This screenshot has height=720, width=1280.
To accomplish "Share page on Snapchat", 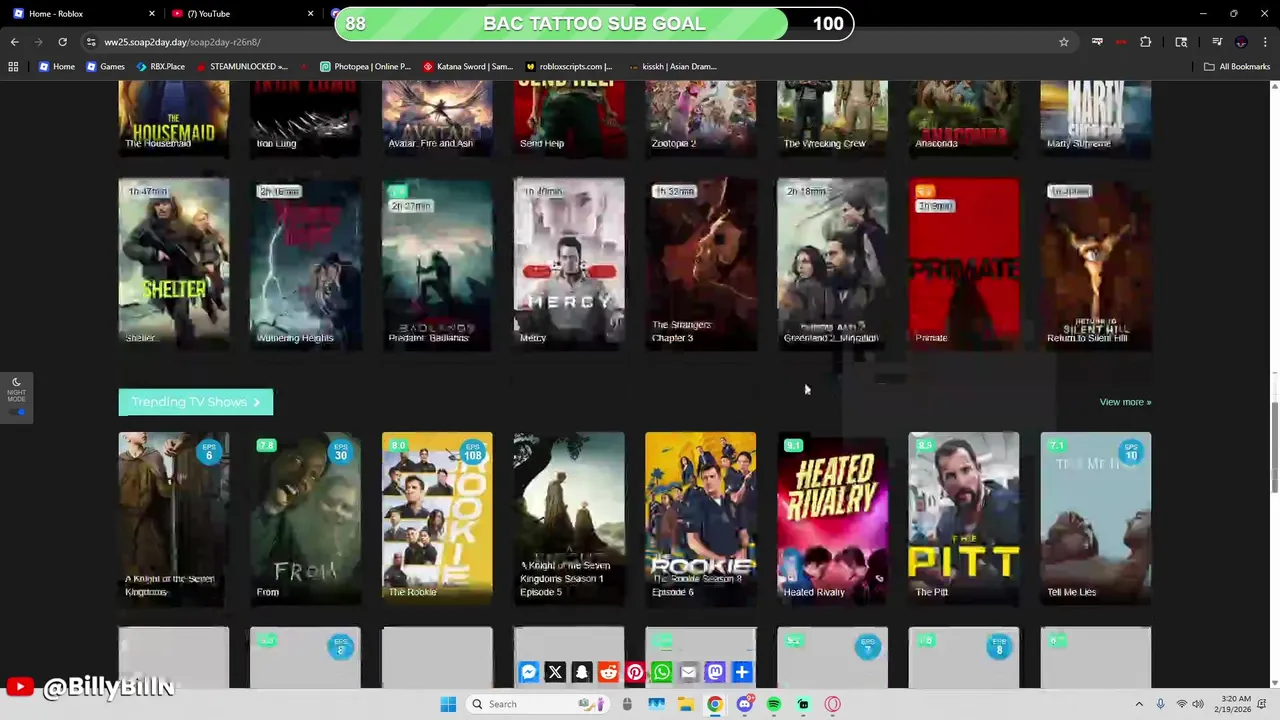I will [x=581, y=672].
